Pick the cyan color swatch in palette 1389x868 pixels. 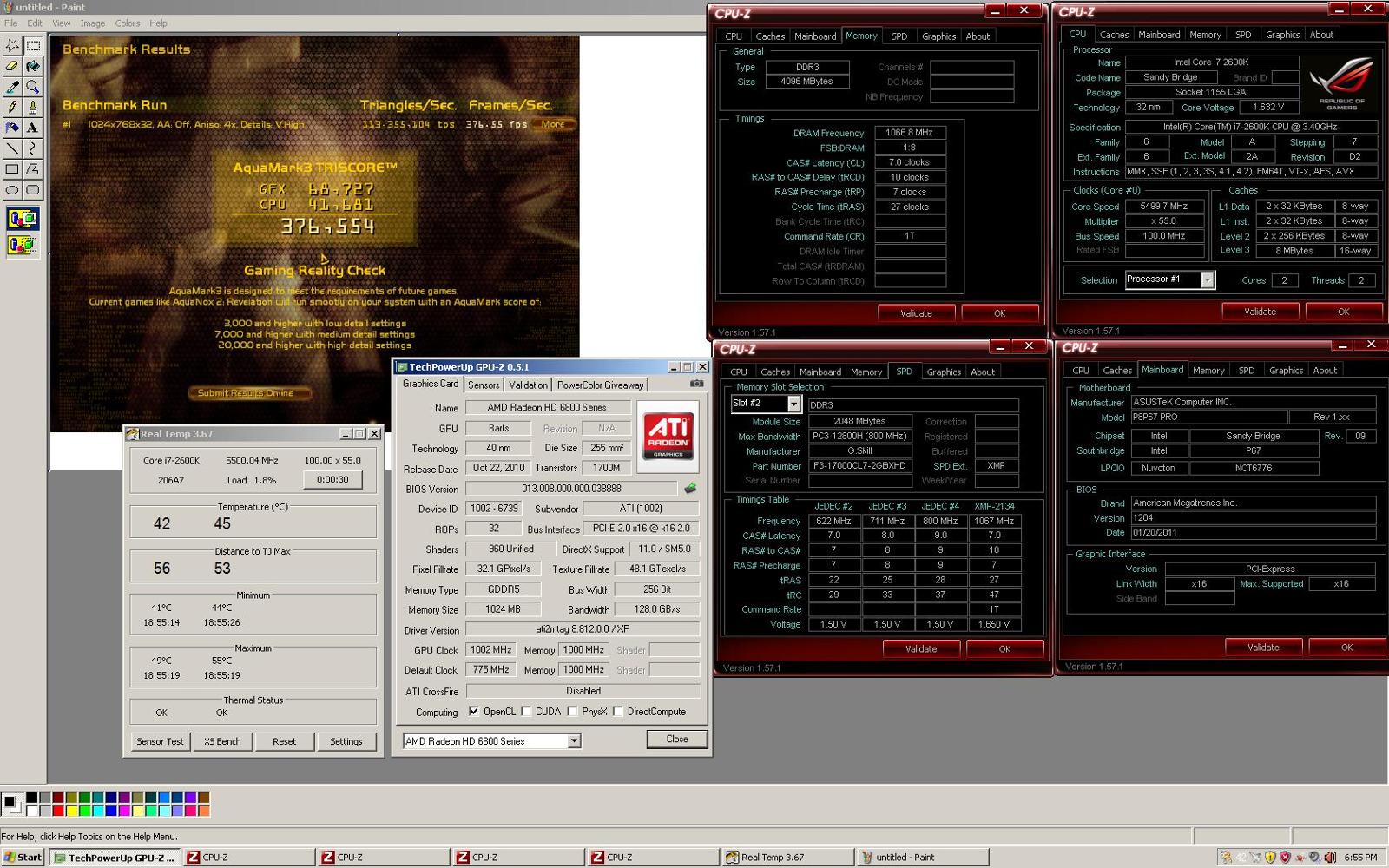point(98,811)
